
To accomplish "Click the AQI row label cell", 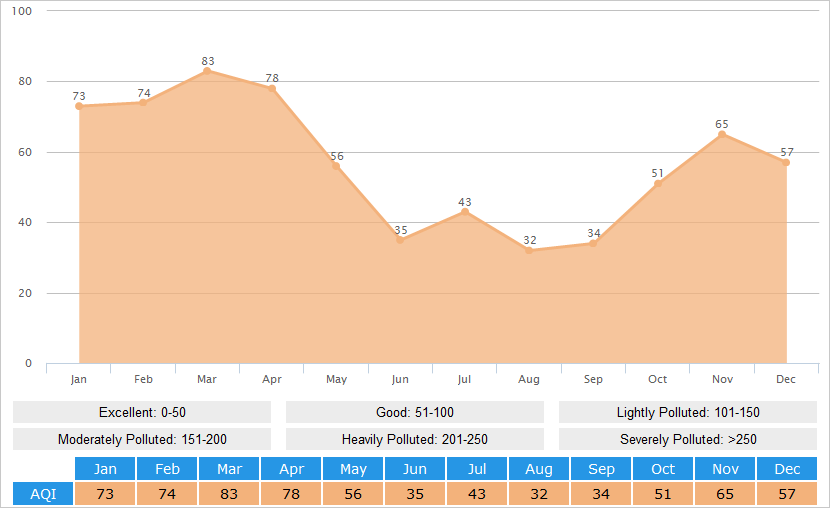I will (x=43, y=494).
